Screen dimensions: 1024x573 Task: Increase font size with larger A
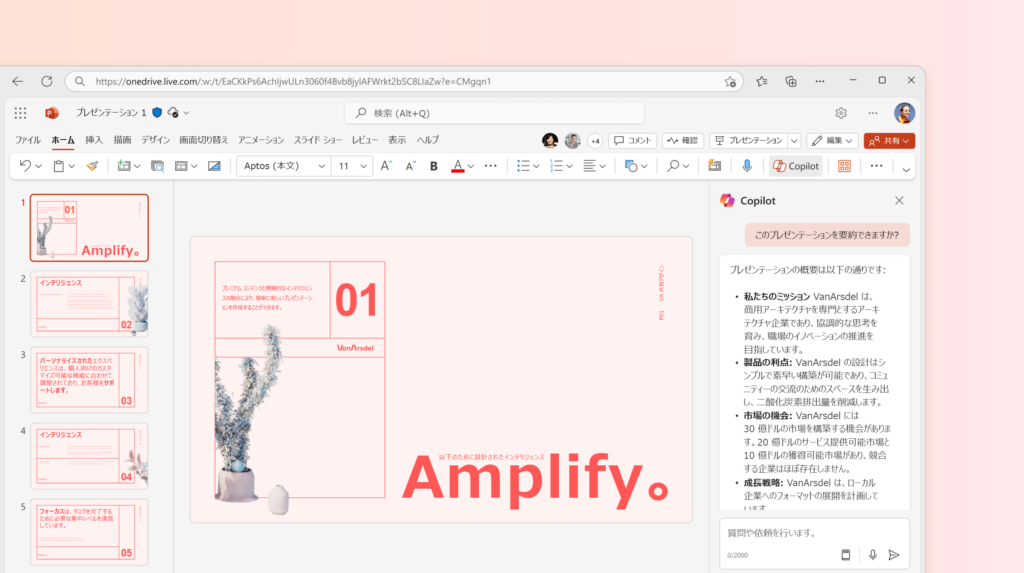pos(386,166)
